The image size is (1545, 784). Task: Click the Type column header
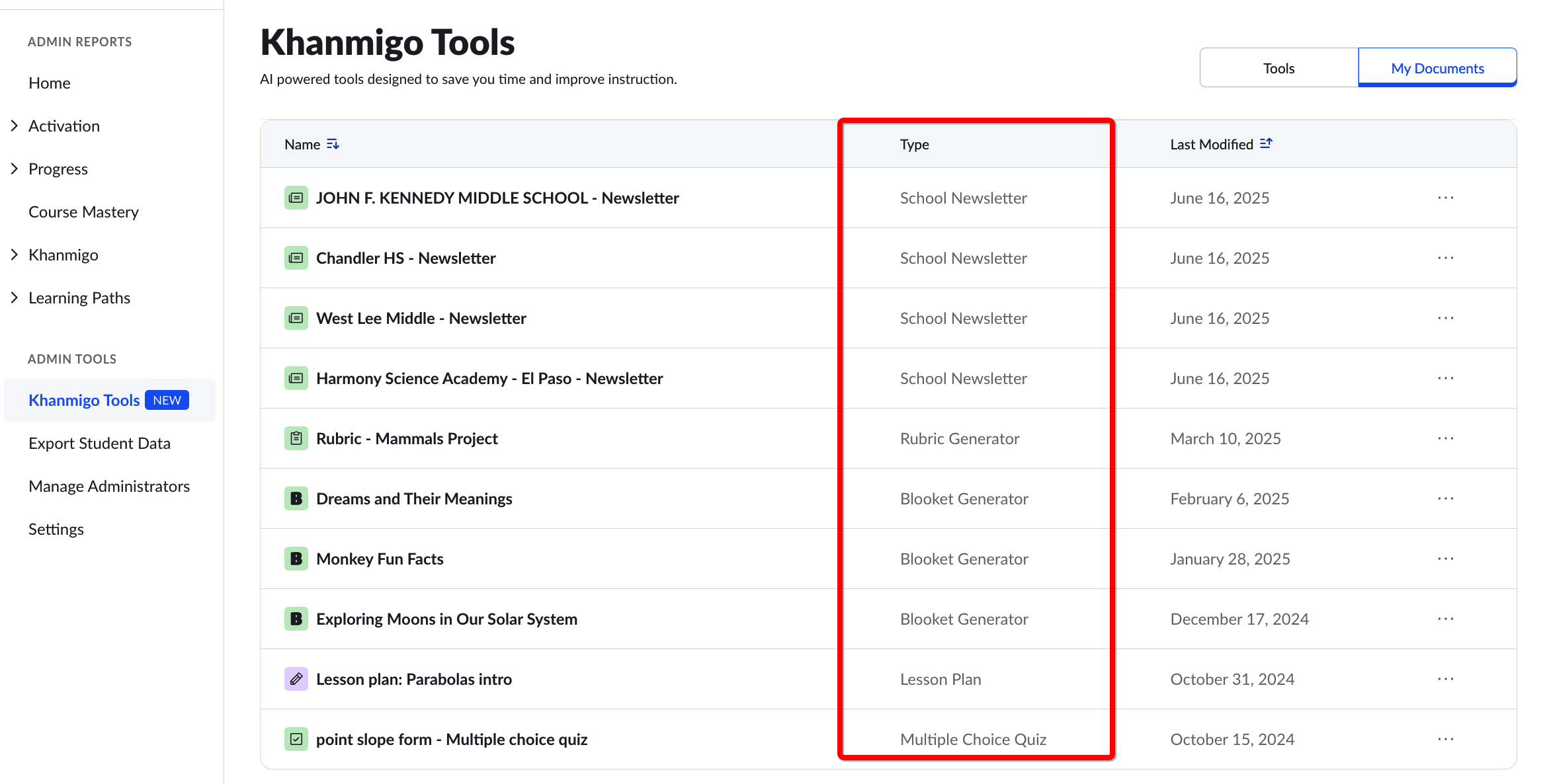coord(915,144)
